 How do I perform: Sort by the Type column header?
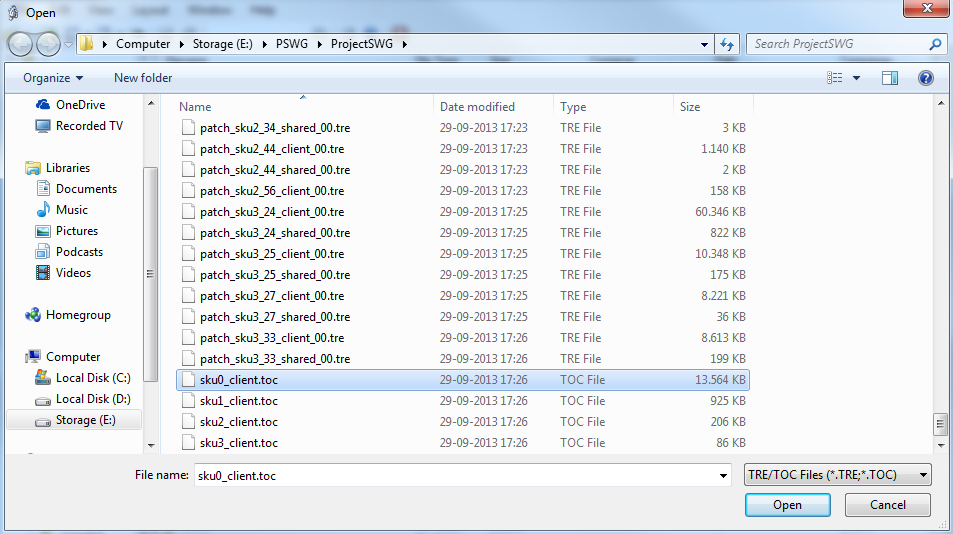tap(573, 107)
